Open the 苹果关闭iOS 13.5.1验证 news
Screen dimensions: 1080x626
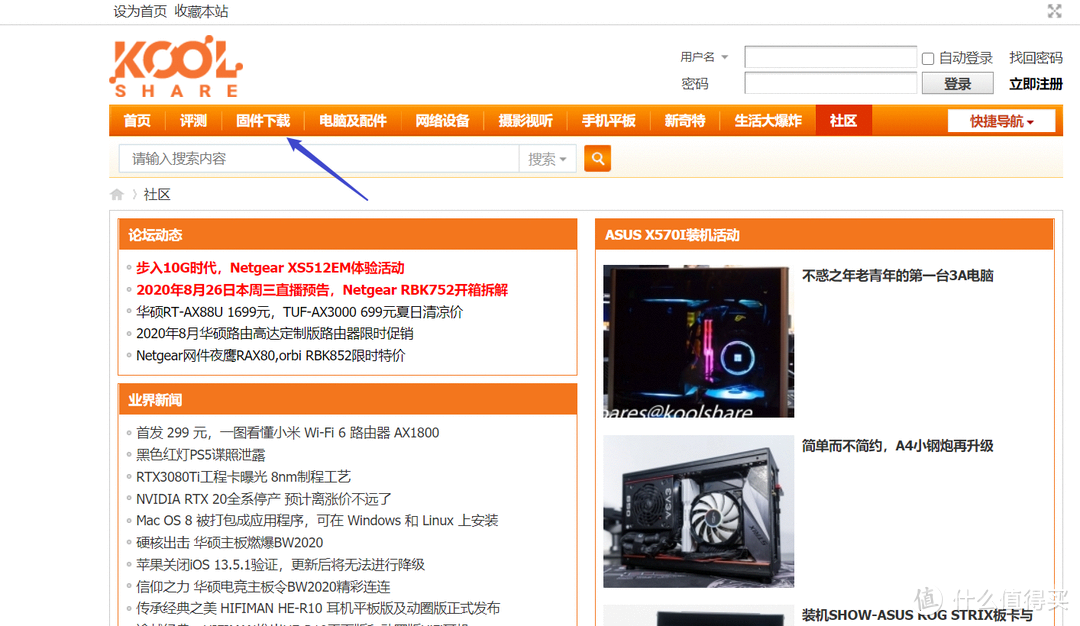[x=280, y=565]
